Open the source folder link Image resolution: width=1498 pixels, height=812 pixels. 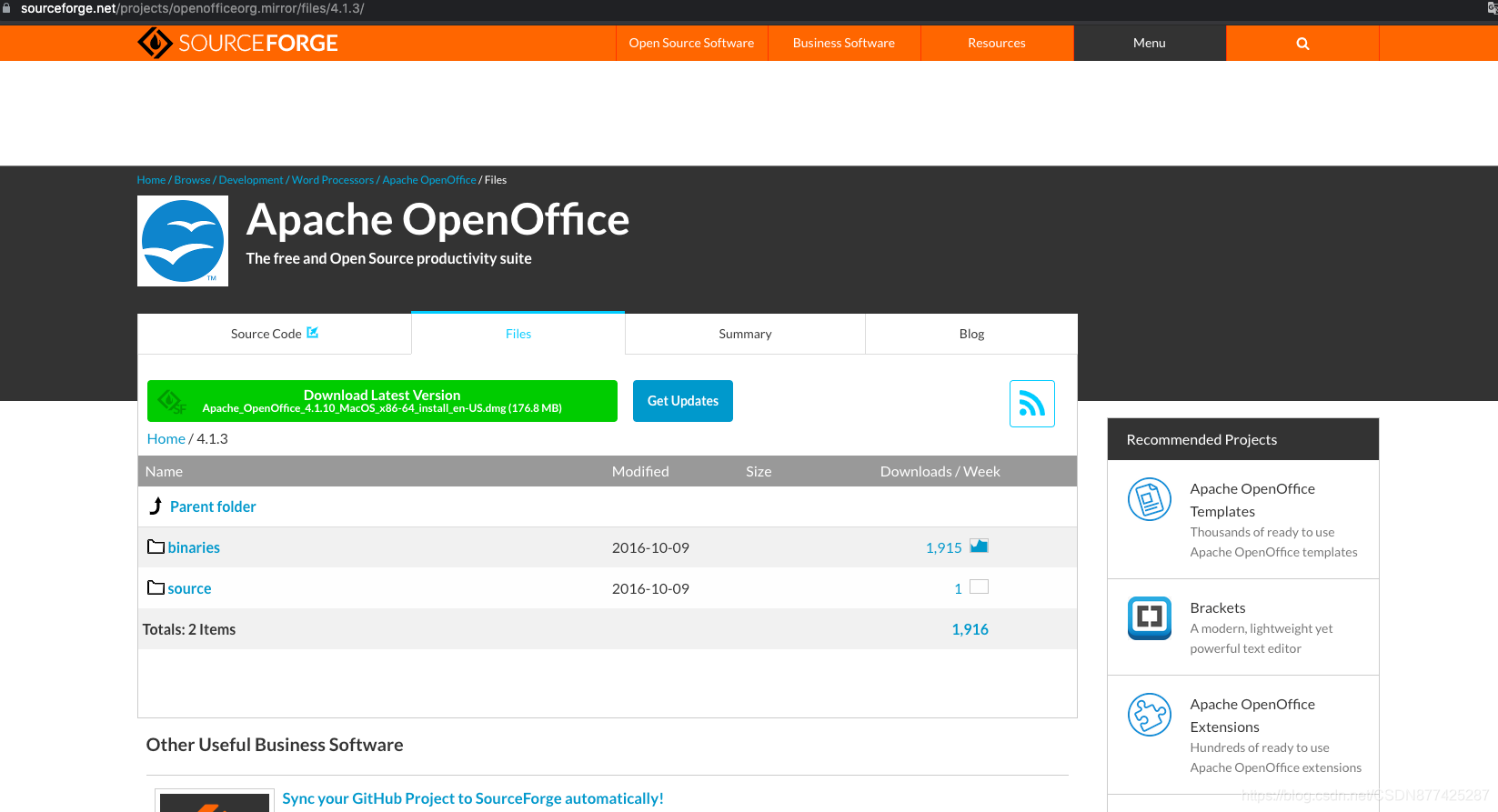coord(189,588)
